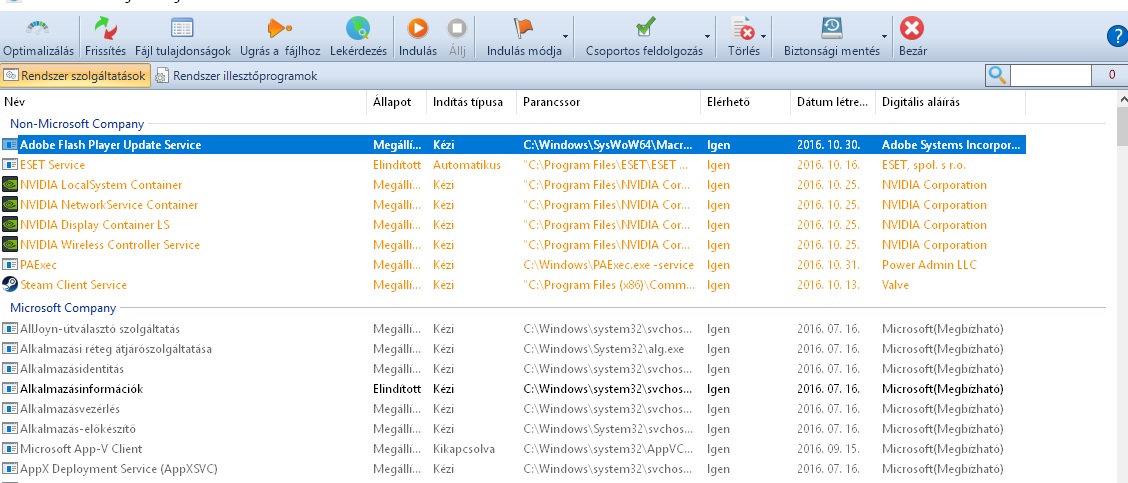Open the Indulás módja dropdown arrow
The height and width of the screenshot is (483, 1128).
point(565,36)
